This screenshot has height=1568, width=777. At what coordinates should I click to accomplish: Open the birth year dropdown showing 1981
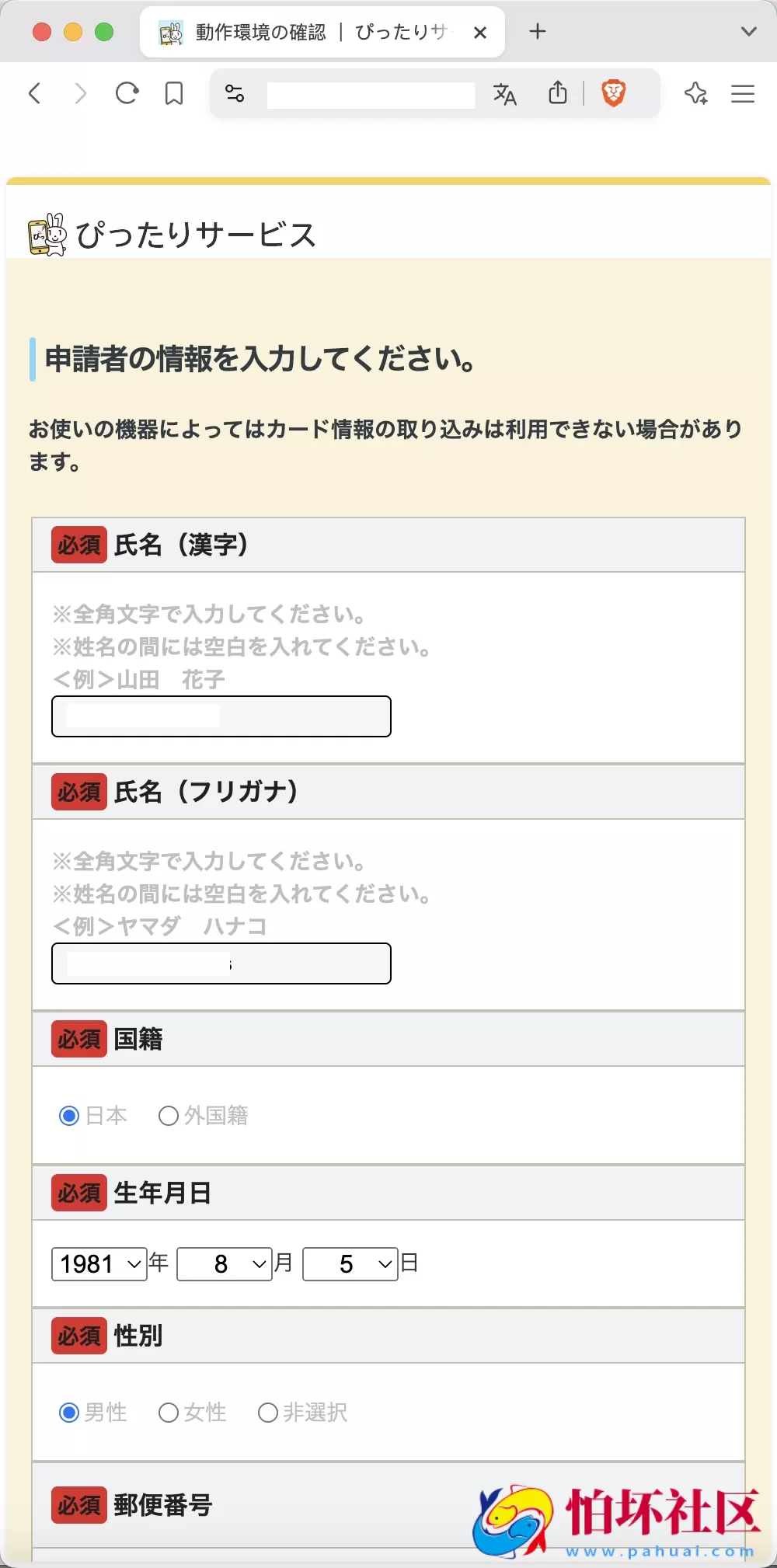pyautogui.click(x=98, y=1264)
